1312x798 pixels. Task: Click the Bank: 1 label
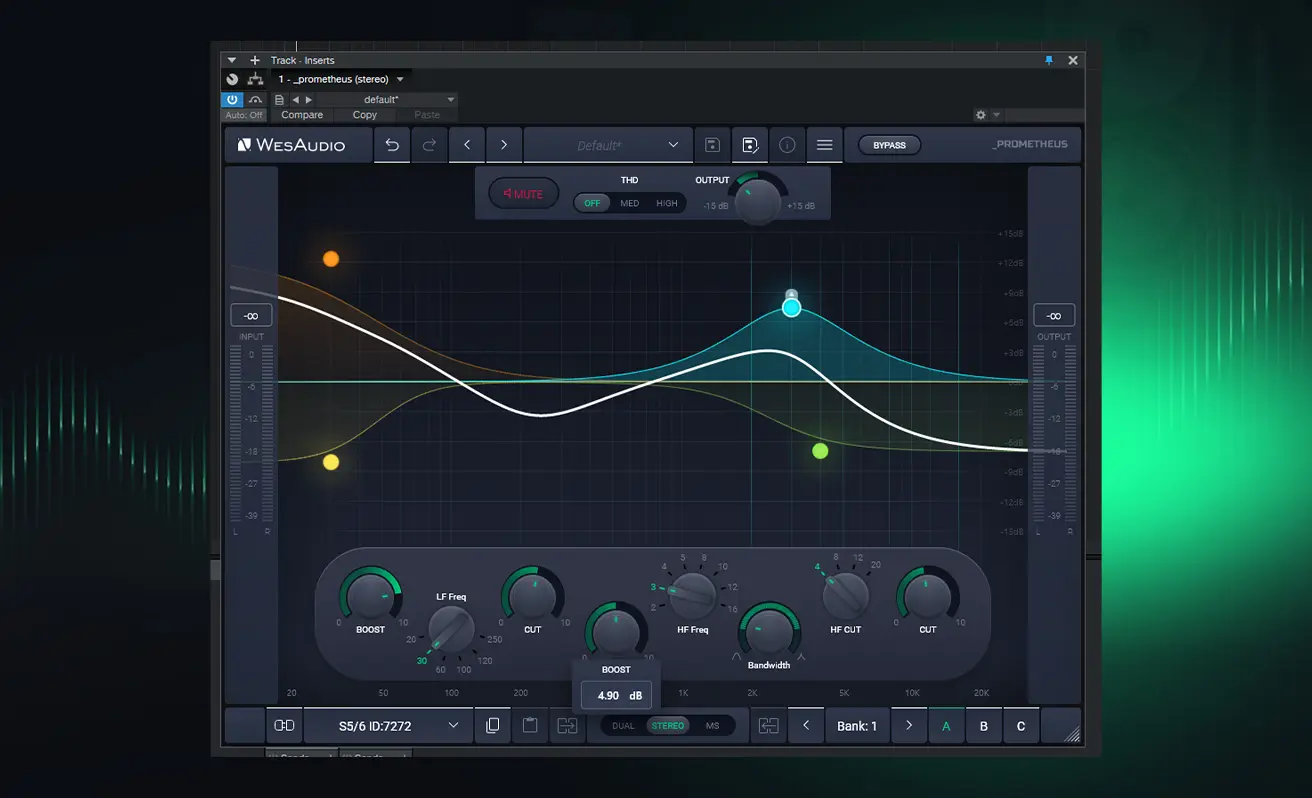(857, 726)
